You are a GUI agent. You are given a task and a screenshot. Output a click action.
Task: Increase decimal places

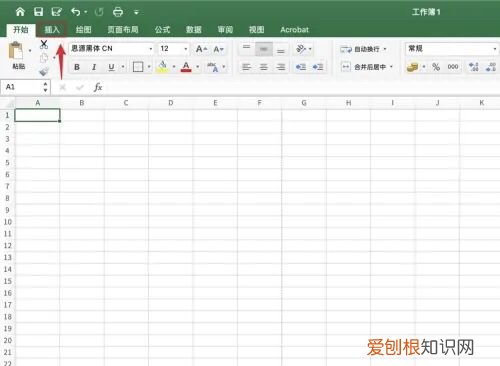[x=474, y=67]
